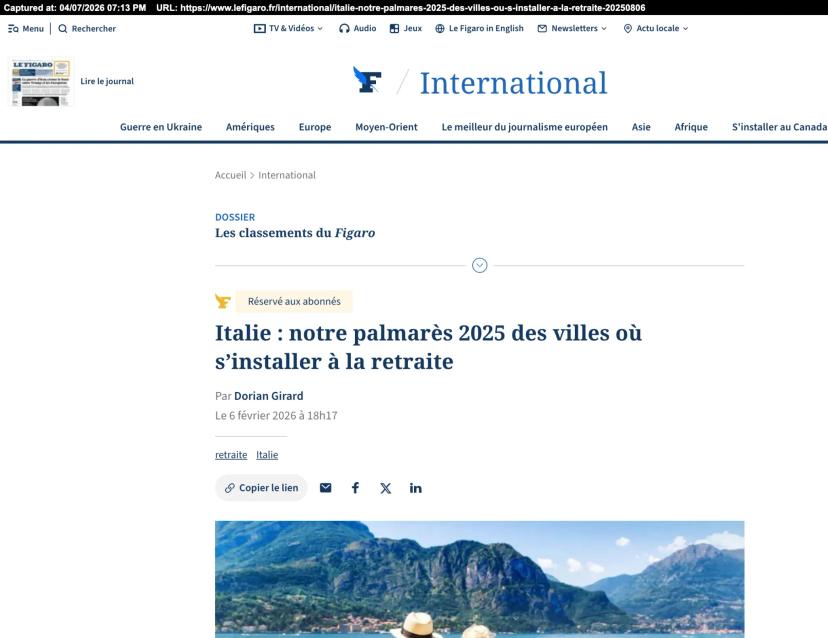Image resolution: width=828 pixels, height=638 pixels.
Task: Expand the dossier circular chevron
Action: pos(479,265)
